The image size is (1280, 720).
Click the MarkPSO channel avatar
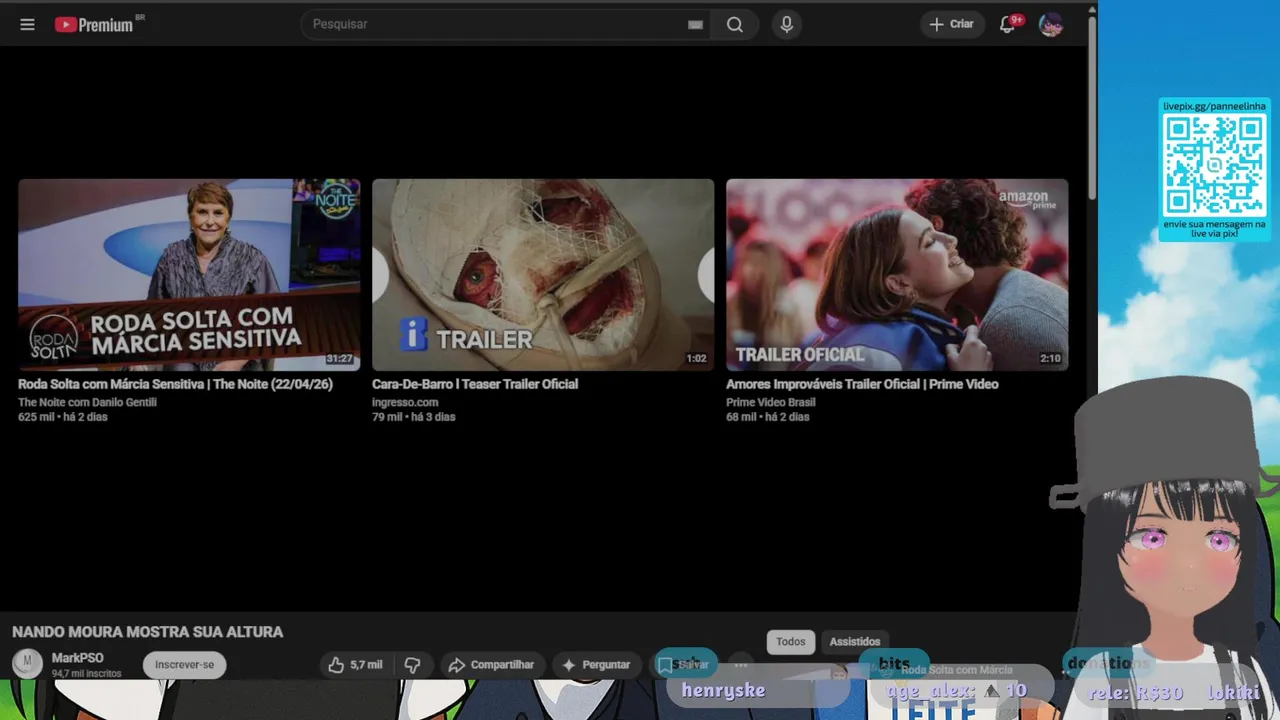click(27, 663)
